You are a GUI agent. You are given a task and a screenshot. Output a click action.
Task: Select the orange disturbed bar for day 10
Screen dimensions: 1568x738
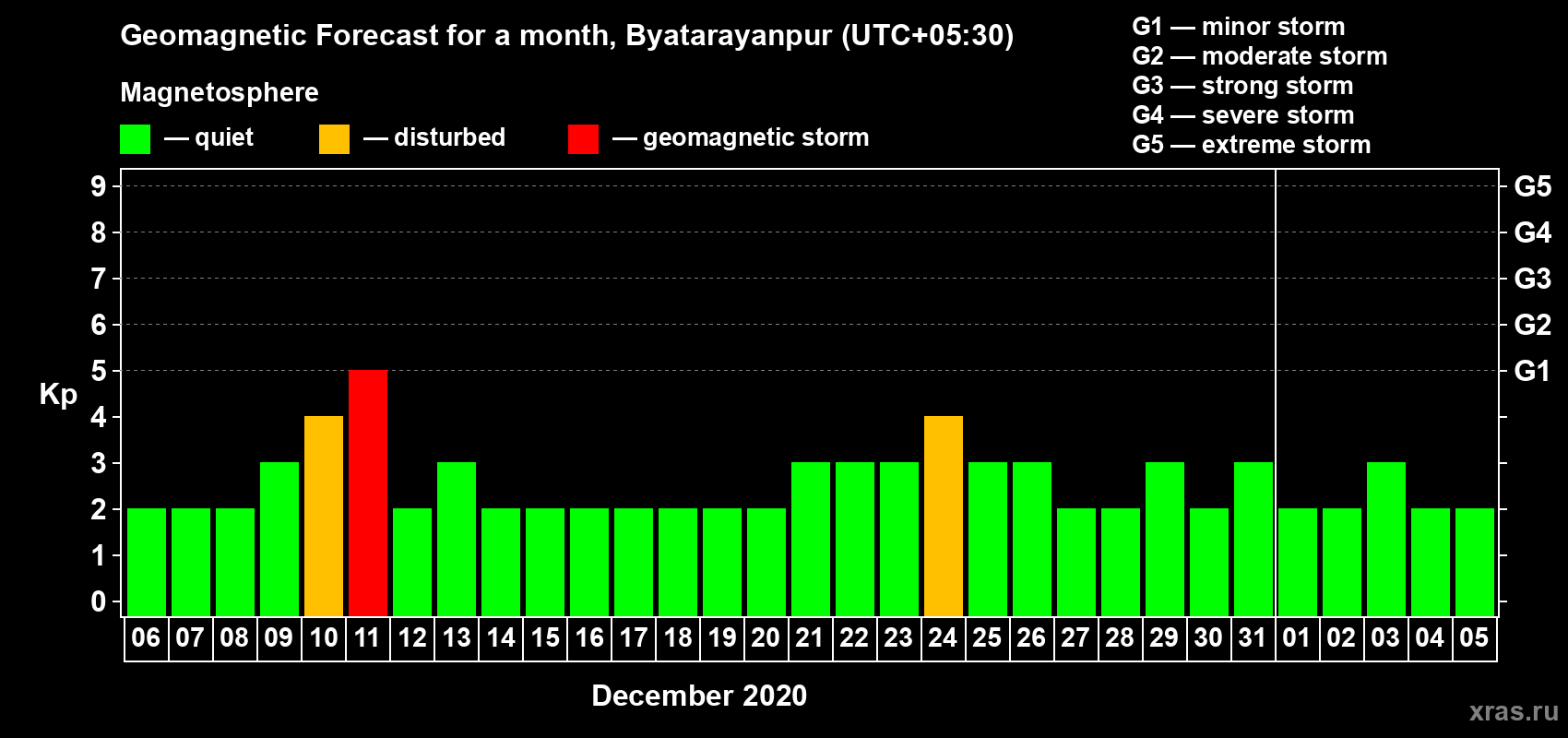click(x=324, y=516)
